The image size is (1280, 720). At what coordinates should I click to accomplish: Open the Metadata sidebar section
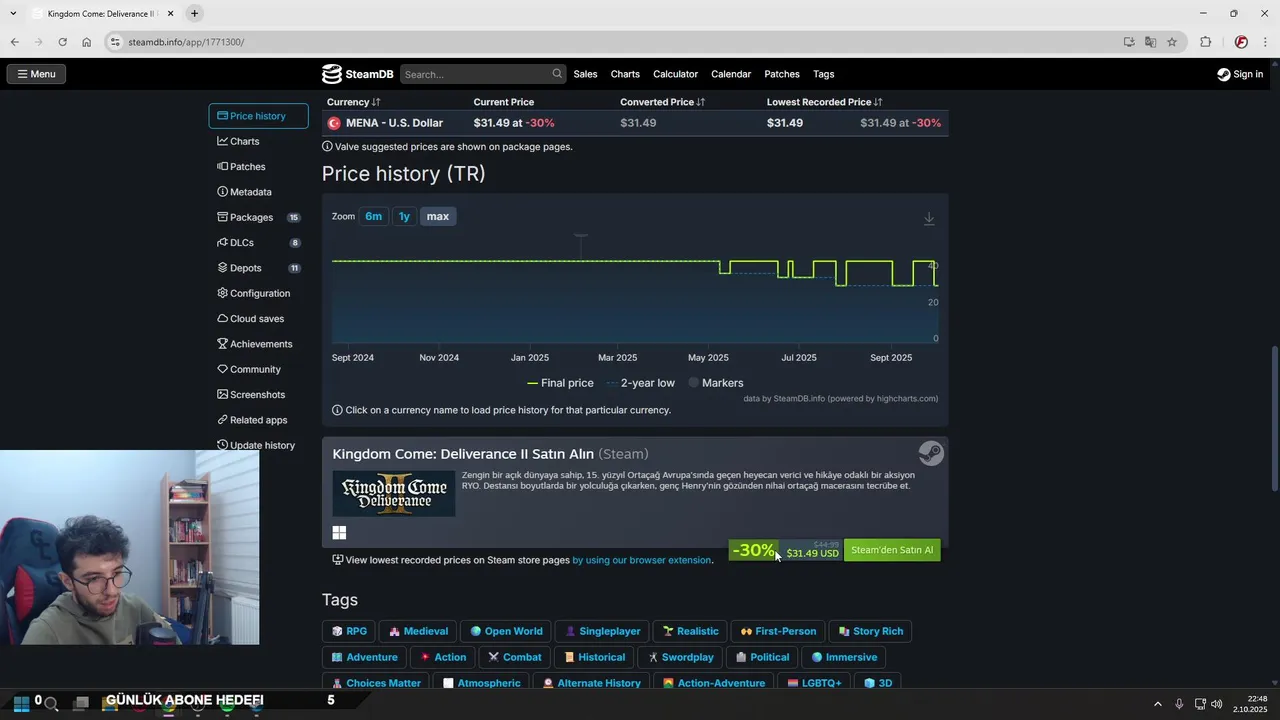pyautogui.click(x=244, y=192)
